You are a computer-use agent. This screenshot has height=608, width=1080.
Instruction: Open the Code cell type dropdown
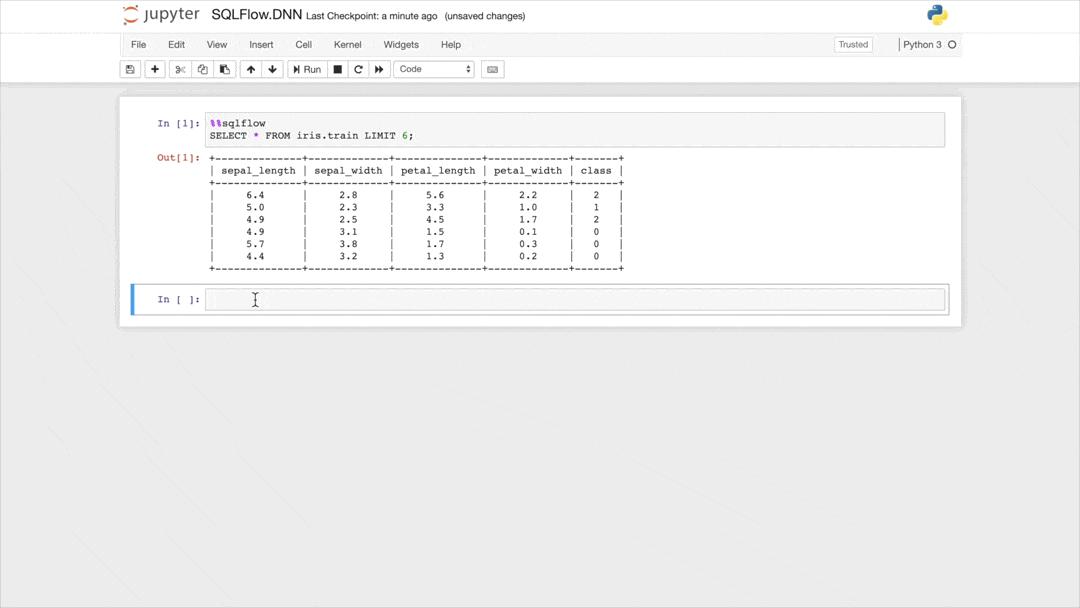tap(434, 69)
